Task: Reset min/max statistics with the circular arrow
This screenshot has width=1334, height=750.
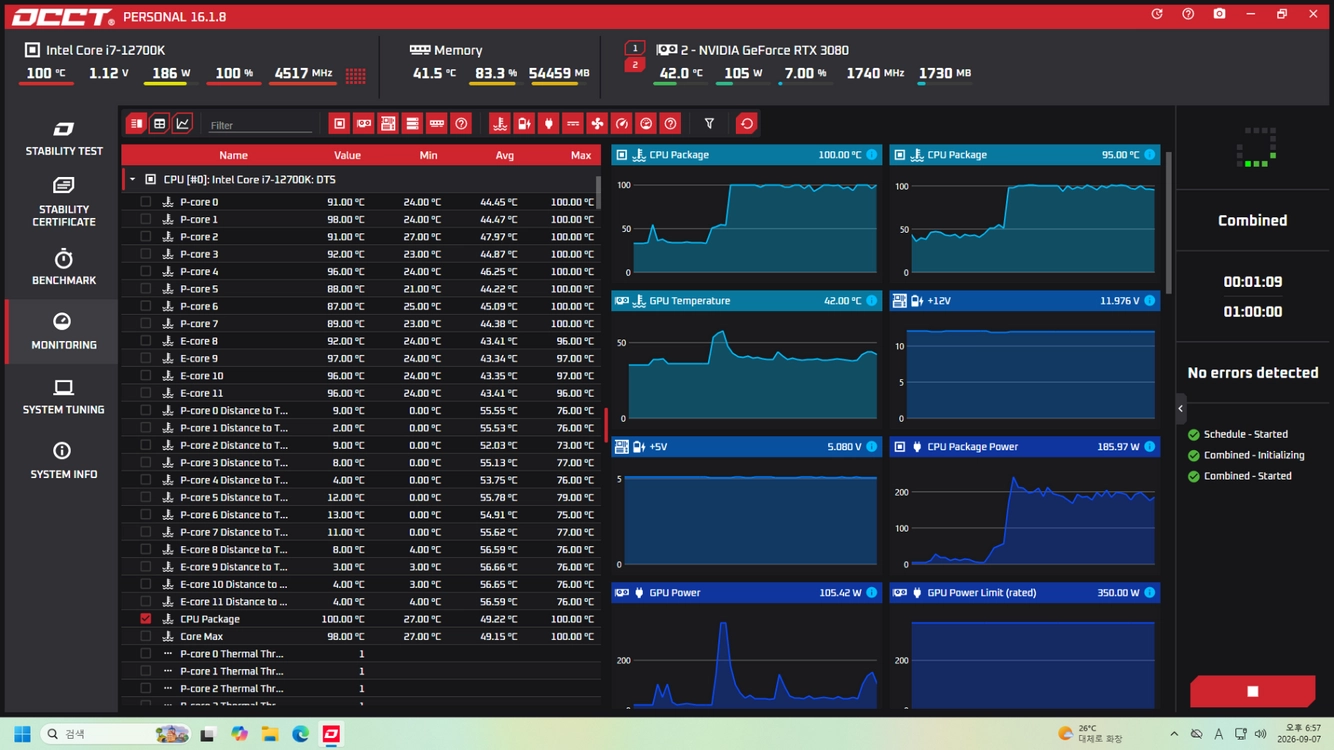Action: coord(746,124)
